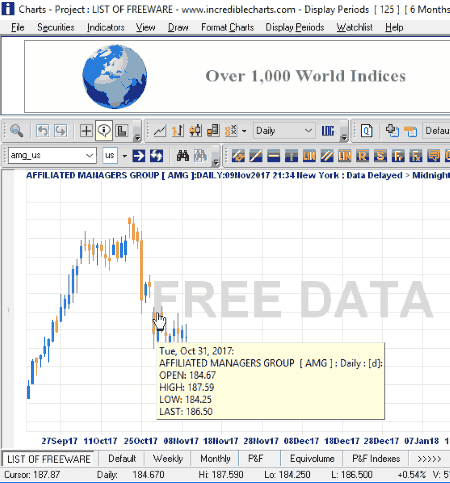Select the Fx Fibonacci extension icon

point(416,156)
